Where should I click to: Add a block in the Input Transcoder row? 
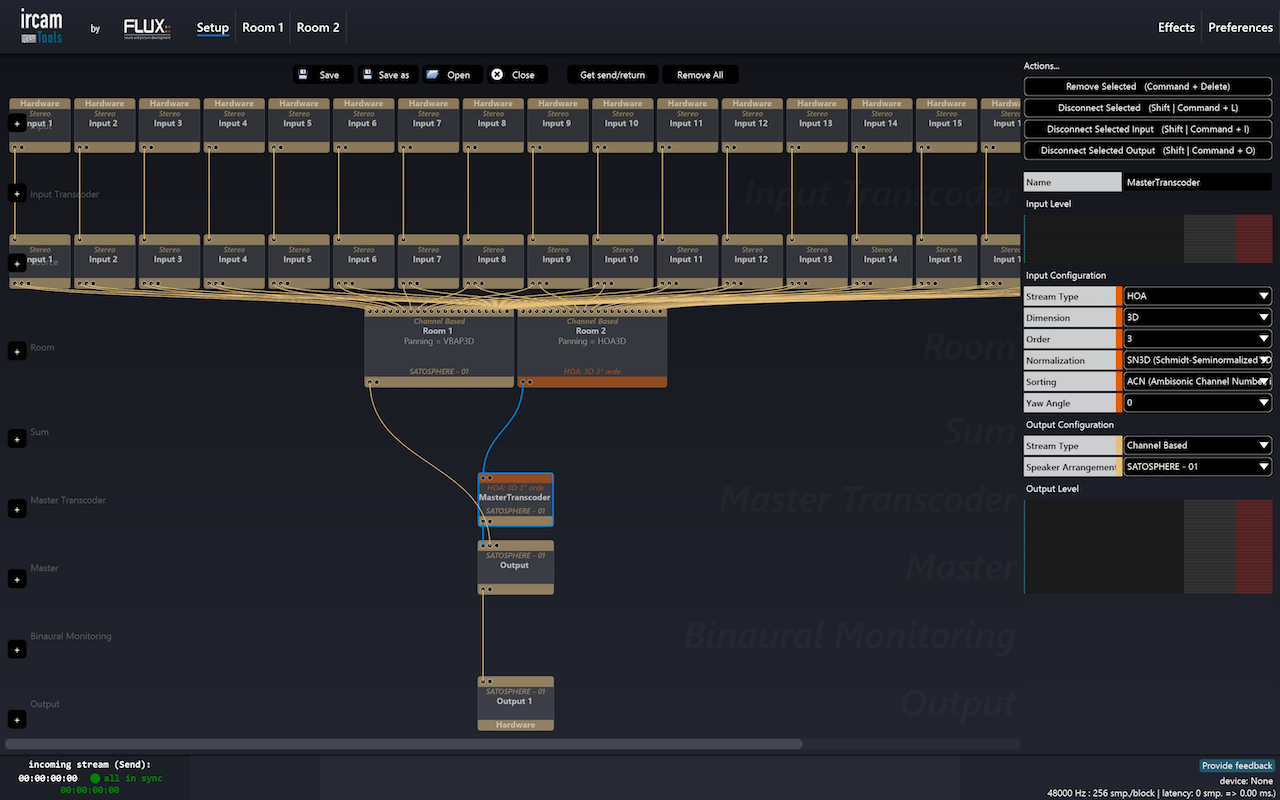coord(17,193)
